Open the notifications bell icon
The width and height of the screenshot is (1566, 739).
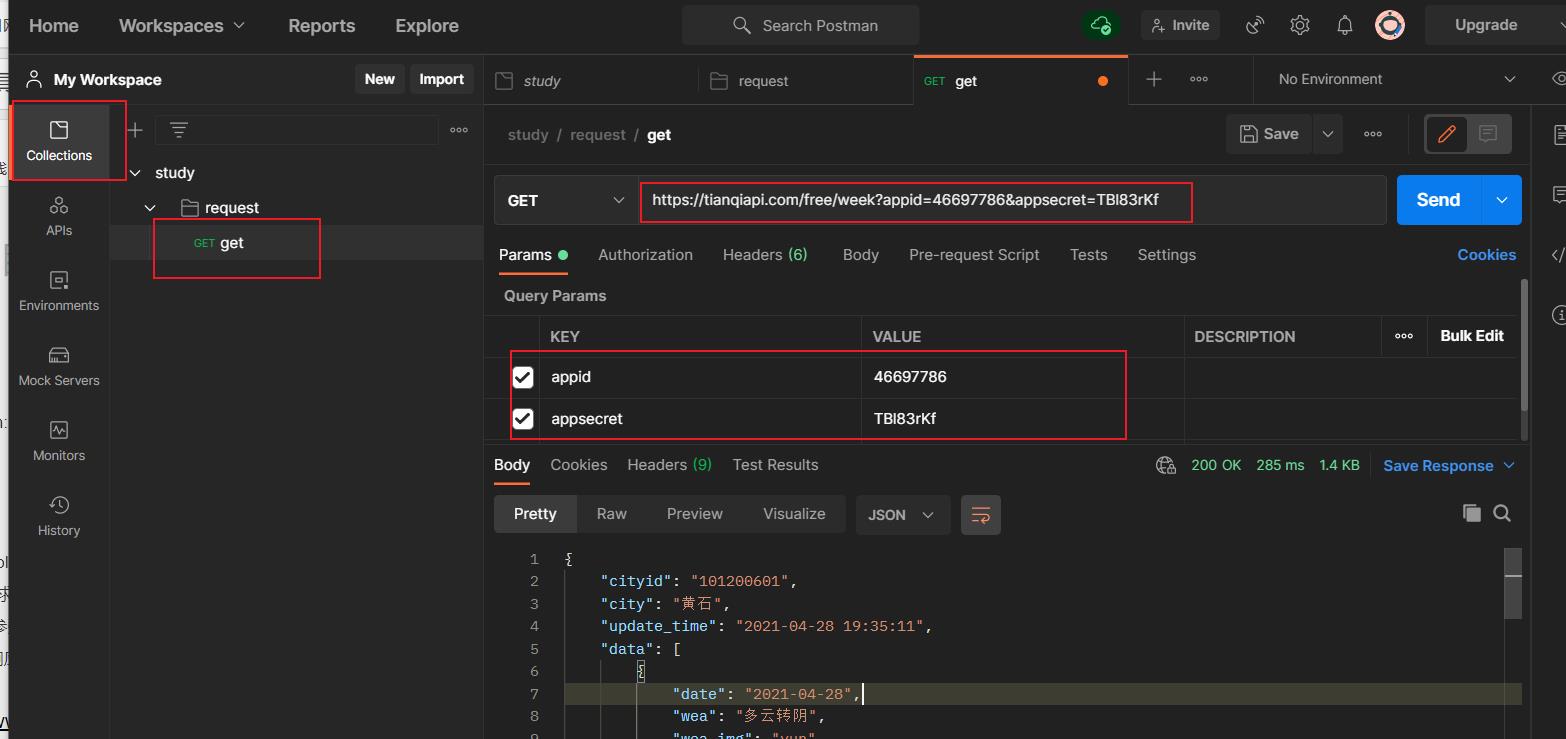pos(1345,25)
